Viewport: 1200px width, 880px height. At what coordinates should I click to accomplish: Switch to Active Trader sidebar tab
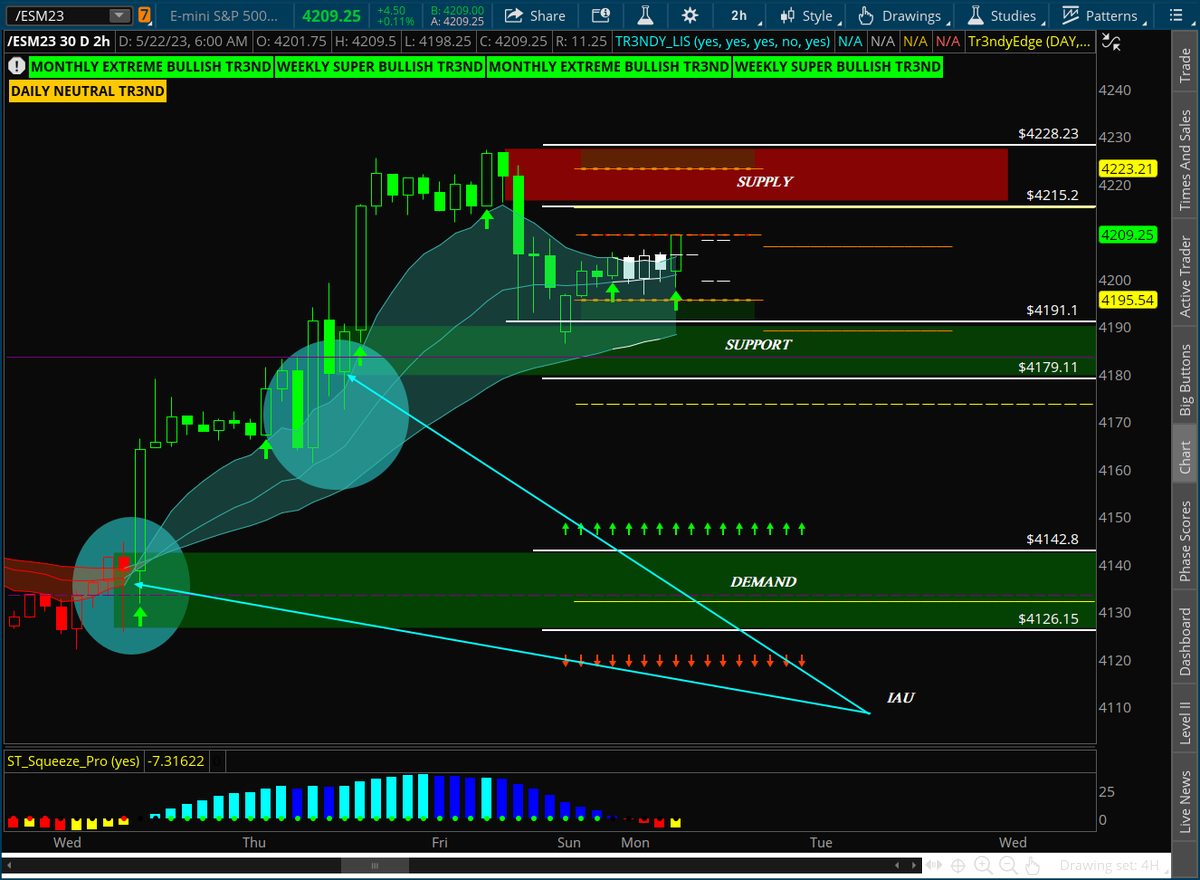(x=1185, y=277)
